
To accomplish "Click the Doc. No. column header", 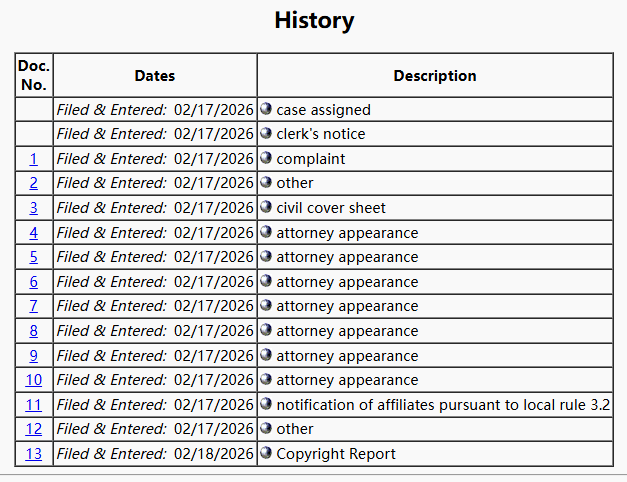I will pos(34,75).
